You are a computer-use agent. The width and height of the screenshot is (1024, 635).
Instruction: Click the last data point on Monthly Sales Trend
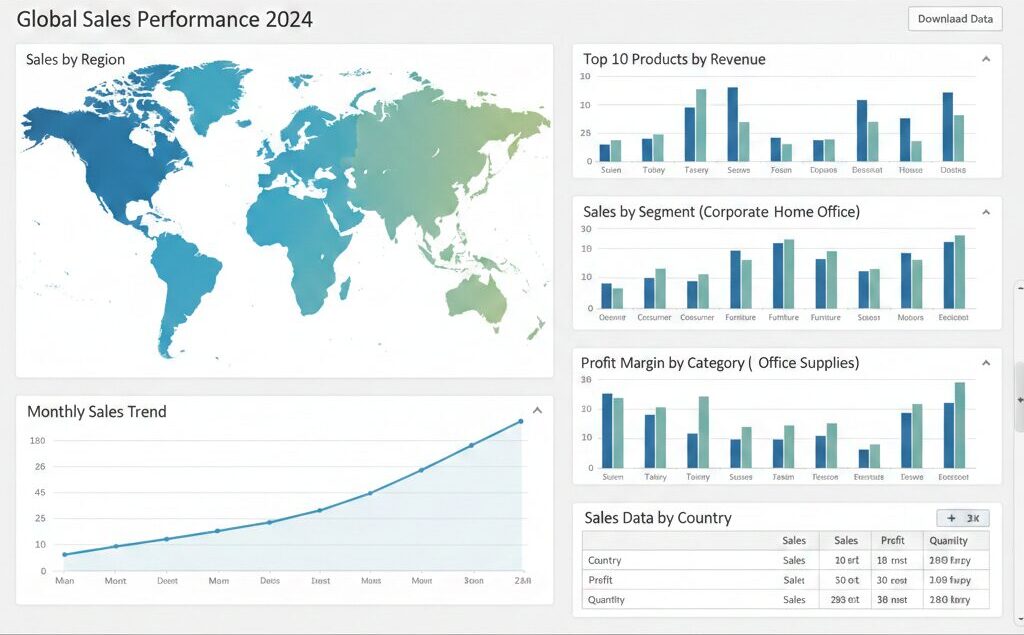coord(521,422)
